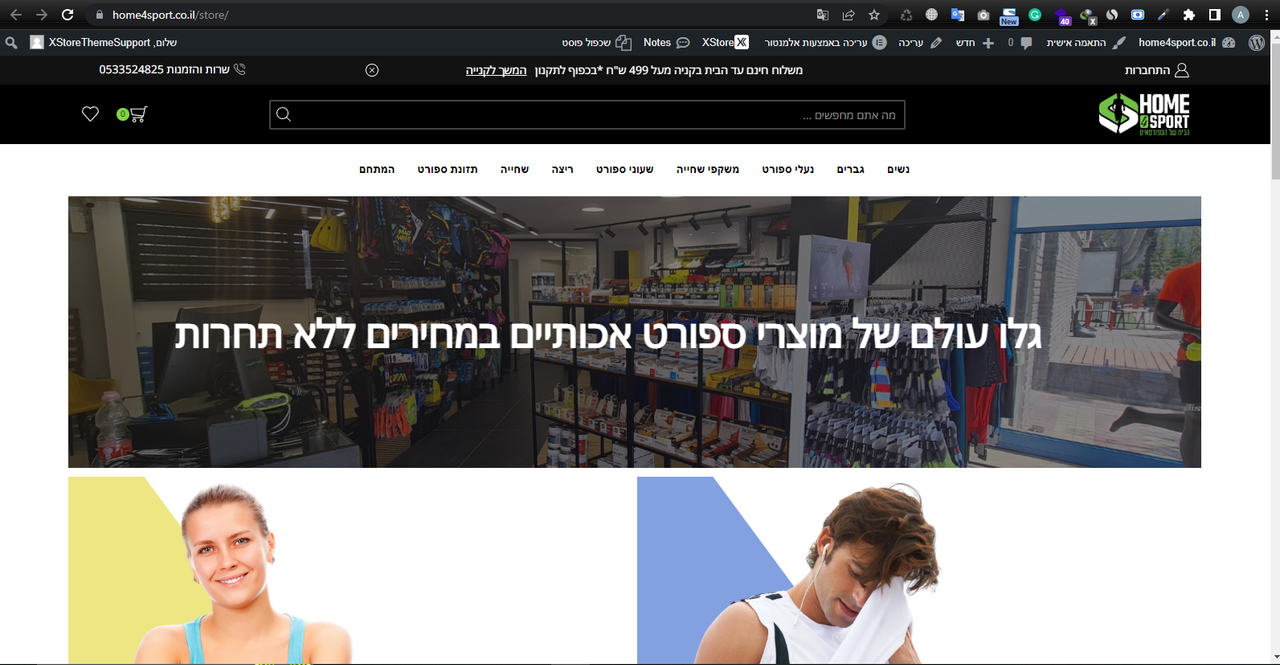Open Men (גברים) category menu
Image resolution: width=1280 pixels, height=665 pixels.
(x=850, y=169)
